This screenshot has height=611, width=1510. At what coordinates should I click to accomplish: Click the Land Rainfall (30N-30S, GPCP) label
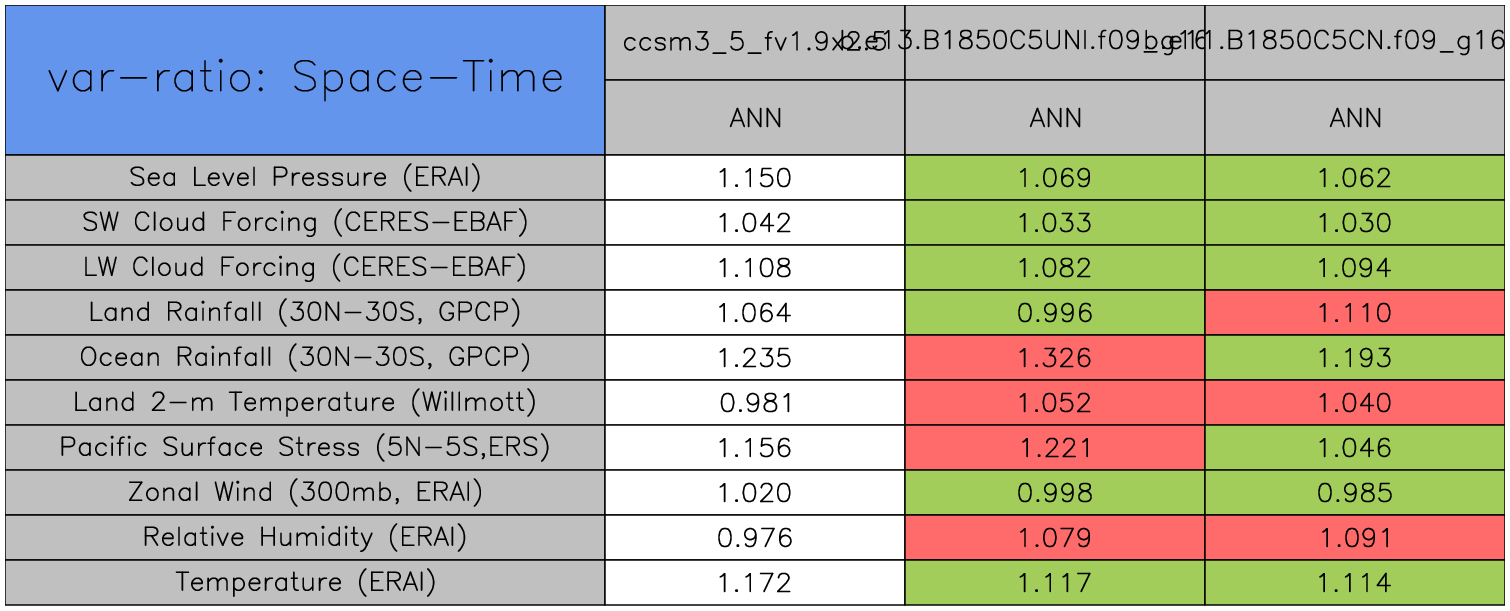pos(305,312)
